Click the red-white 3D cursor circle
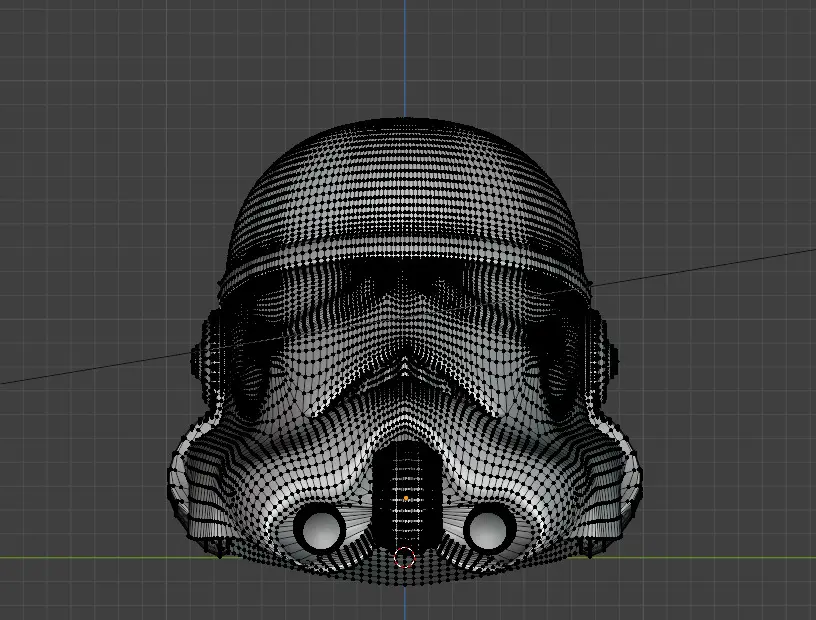Screen dimensions: 816x620 coord(405,558)
